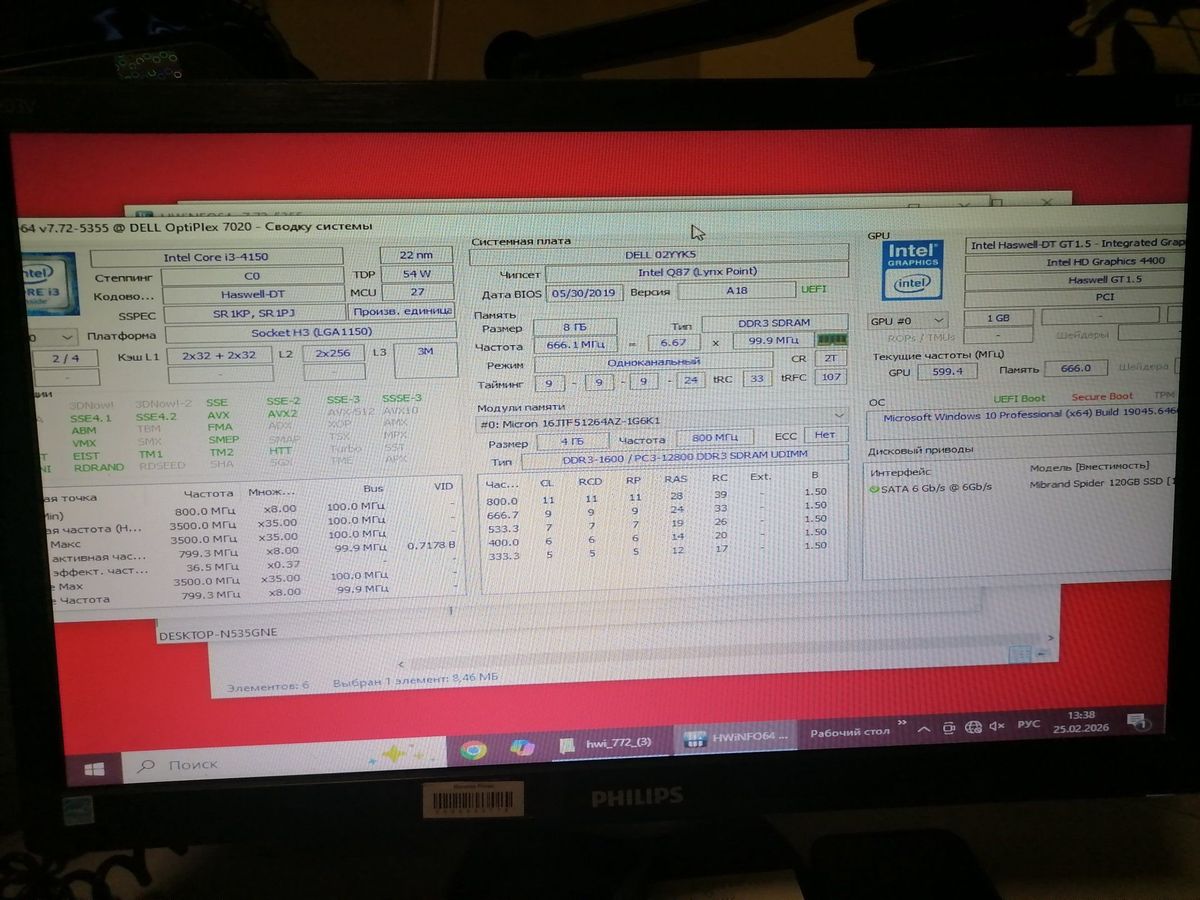Open Copilot from the taskbar

pos(522,747)
